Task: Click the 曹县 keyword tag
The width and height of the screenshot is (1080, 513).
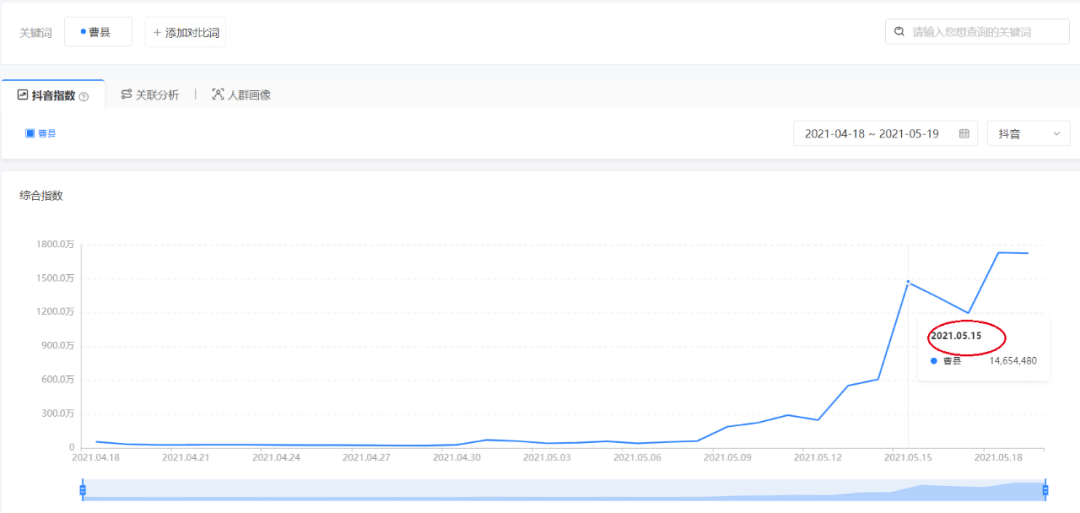Action: (x=97, y=32)
